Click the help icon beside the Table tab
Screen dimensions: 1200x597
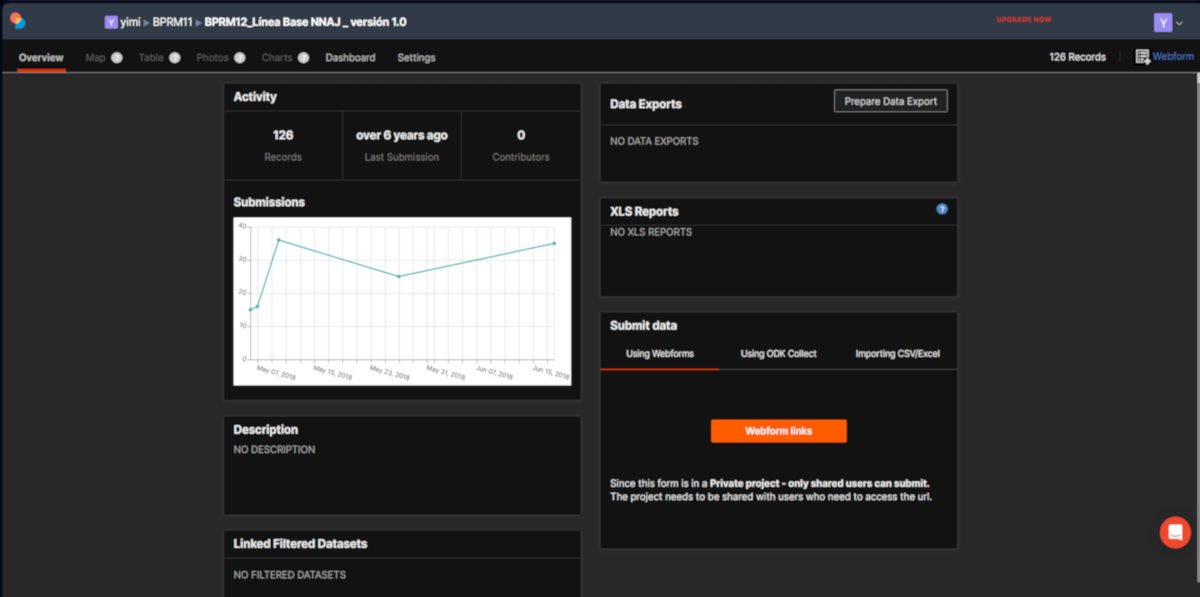(175, 58)
